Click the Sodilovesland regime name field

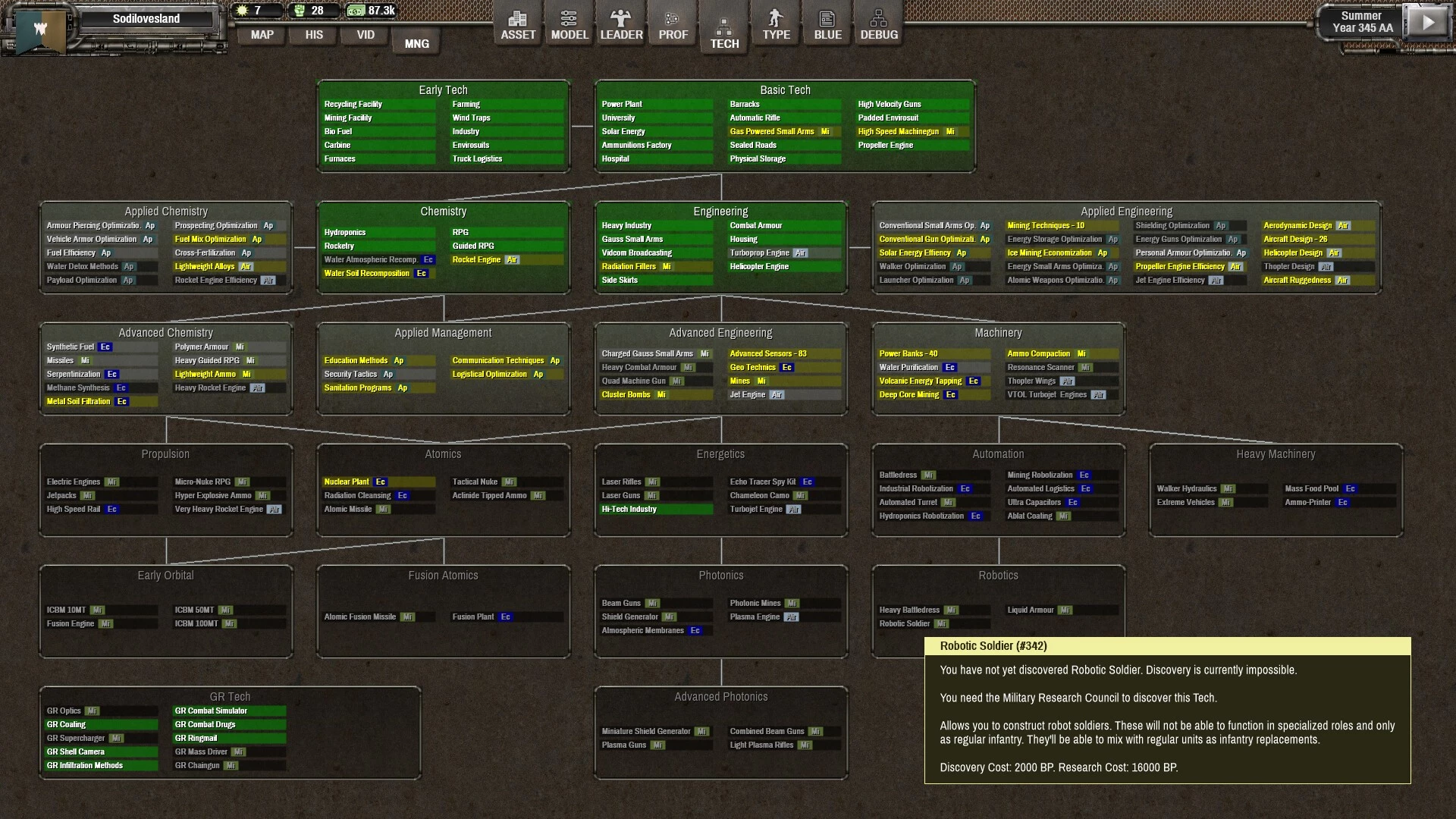146,19
